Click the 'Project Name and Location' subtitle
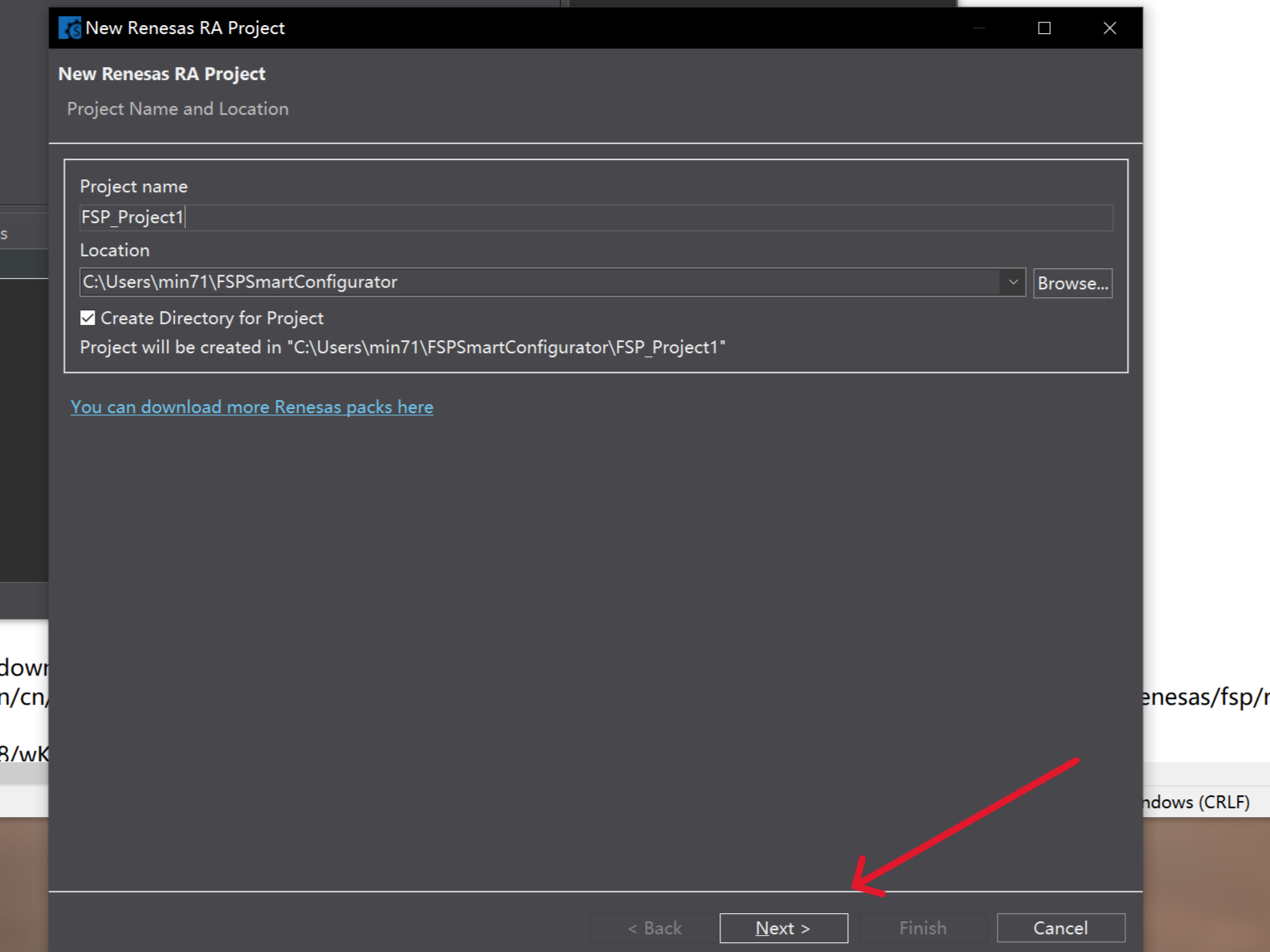1270x952 pixels. [178, 109]
